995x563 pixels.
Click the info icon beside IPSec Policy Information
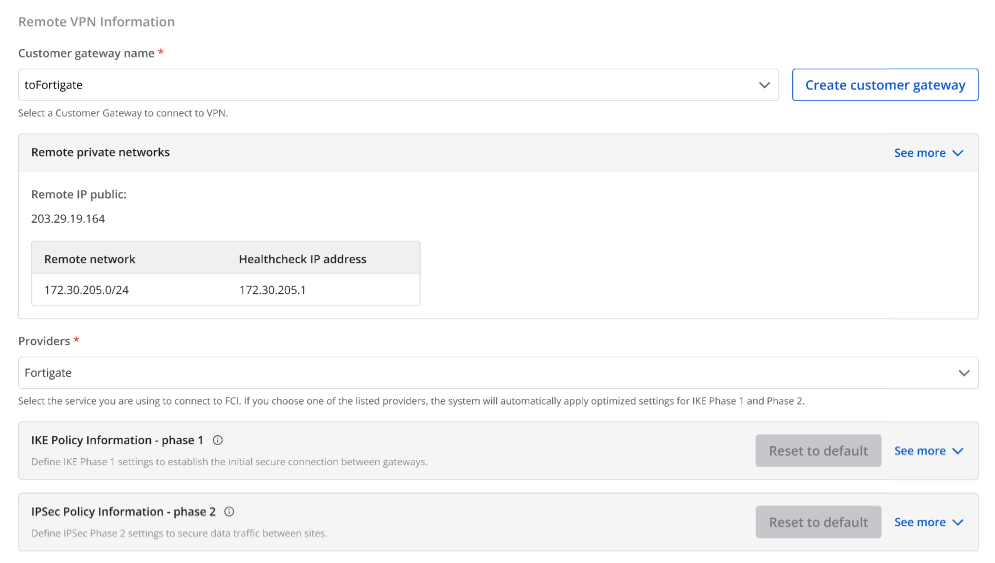pos(230,511)
